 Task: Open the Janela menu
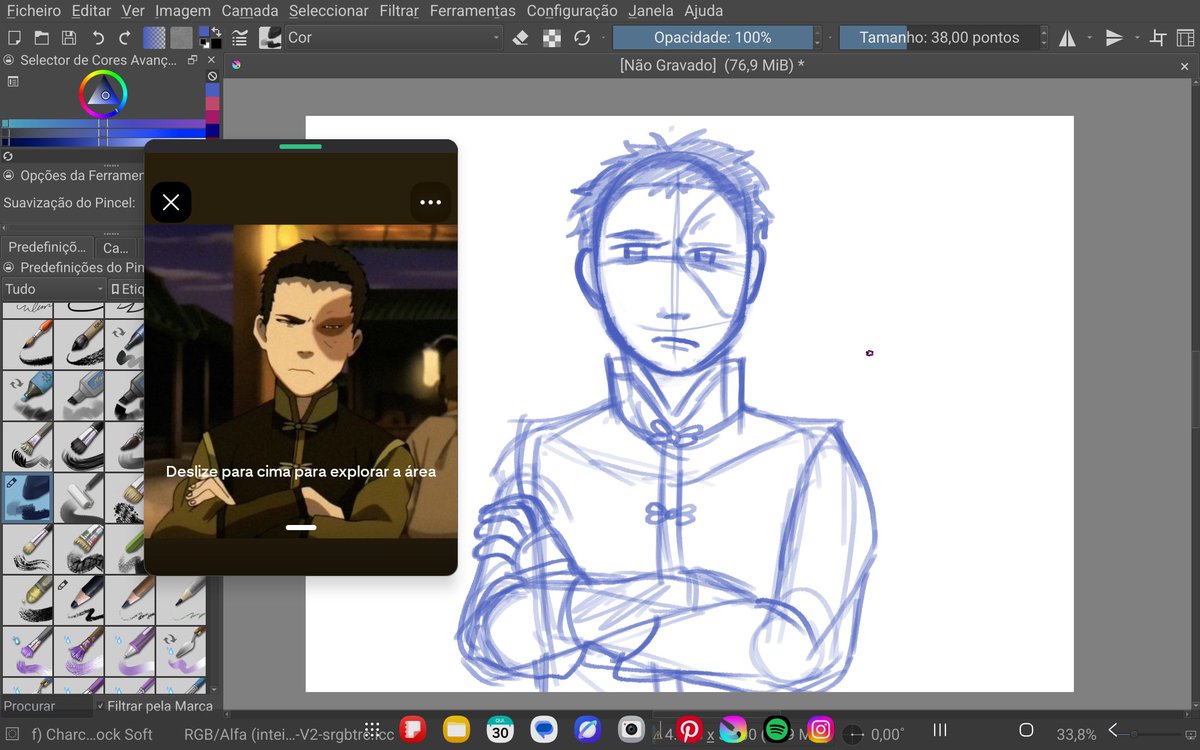651,11
